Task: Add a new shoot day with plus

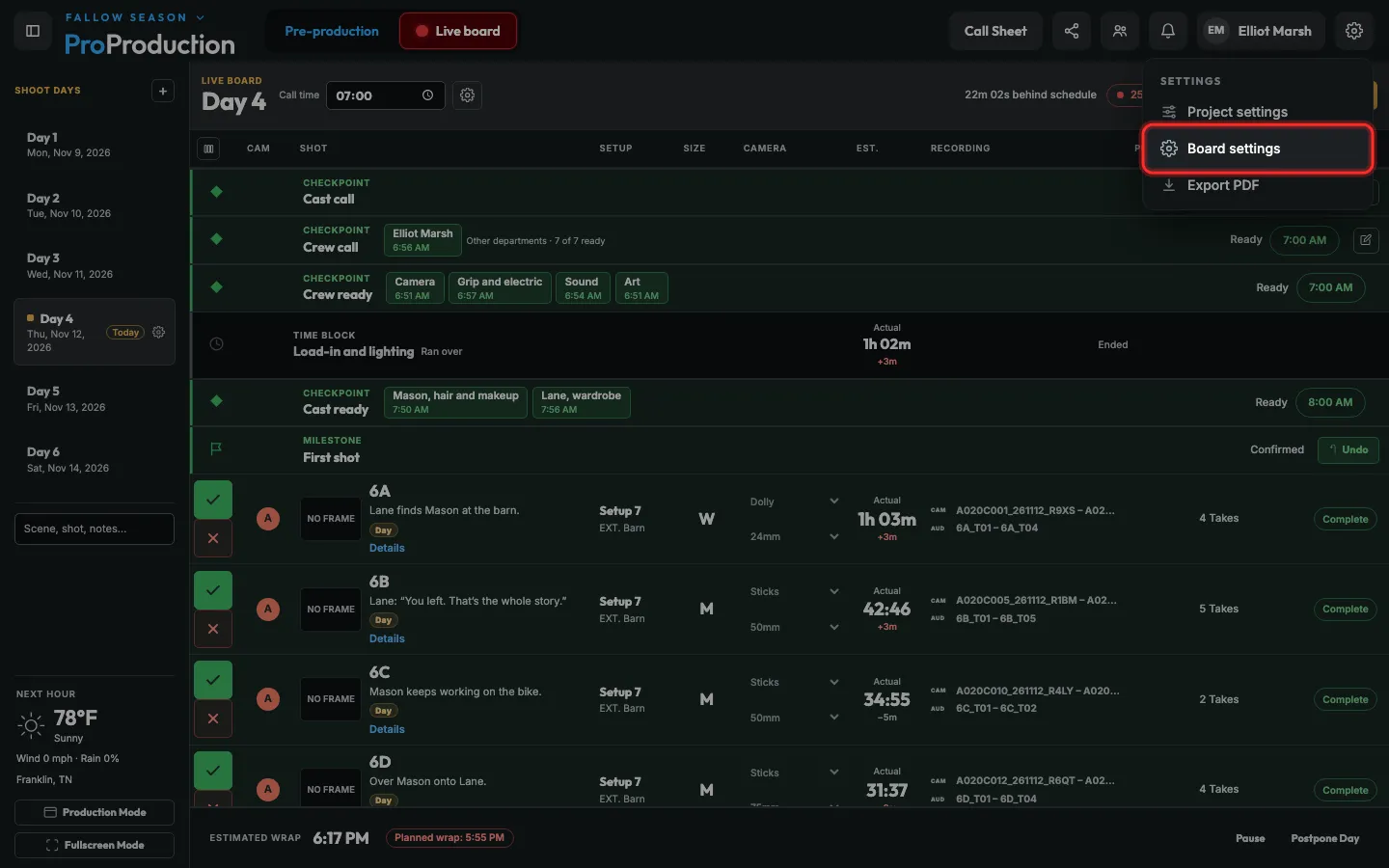Action: (163, 91)
